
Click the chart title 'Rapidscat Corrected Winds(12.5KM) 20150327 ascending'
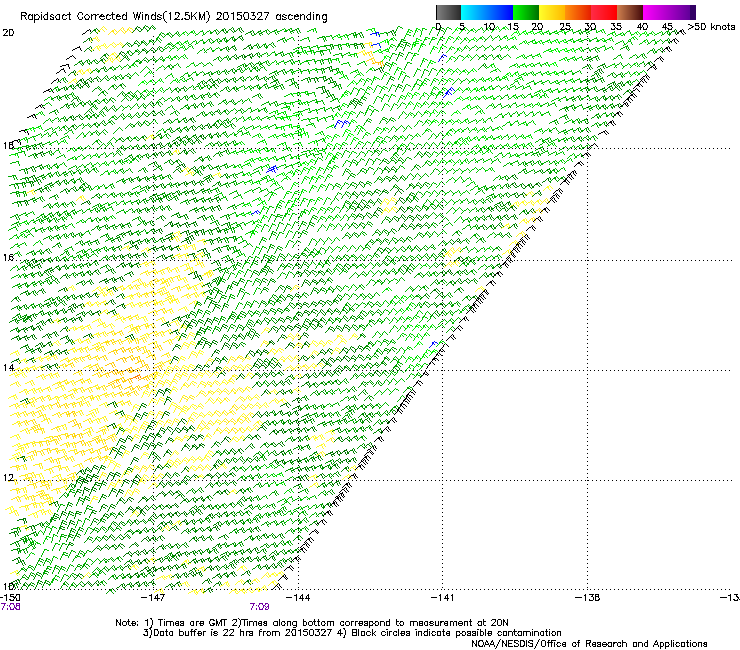click(x=174, y=17)
